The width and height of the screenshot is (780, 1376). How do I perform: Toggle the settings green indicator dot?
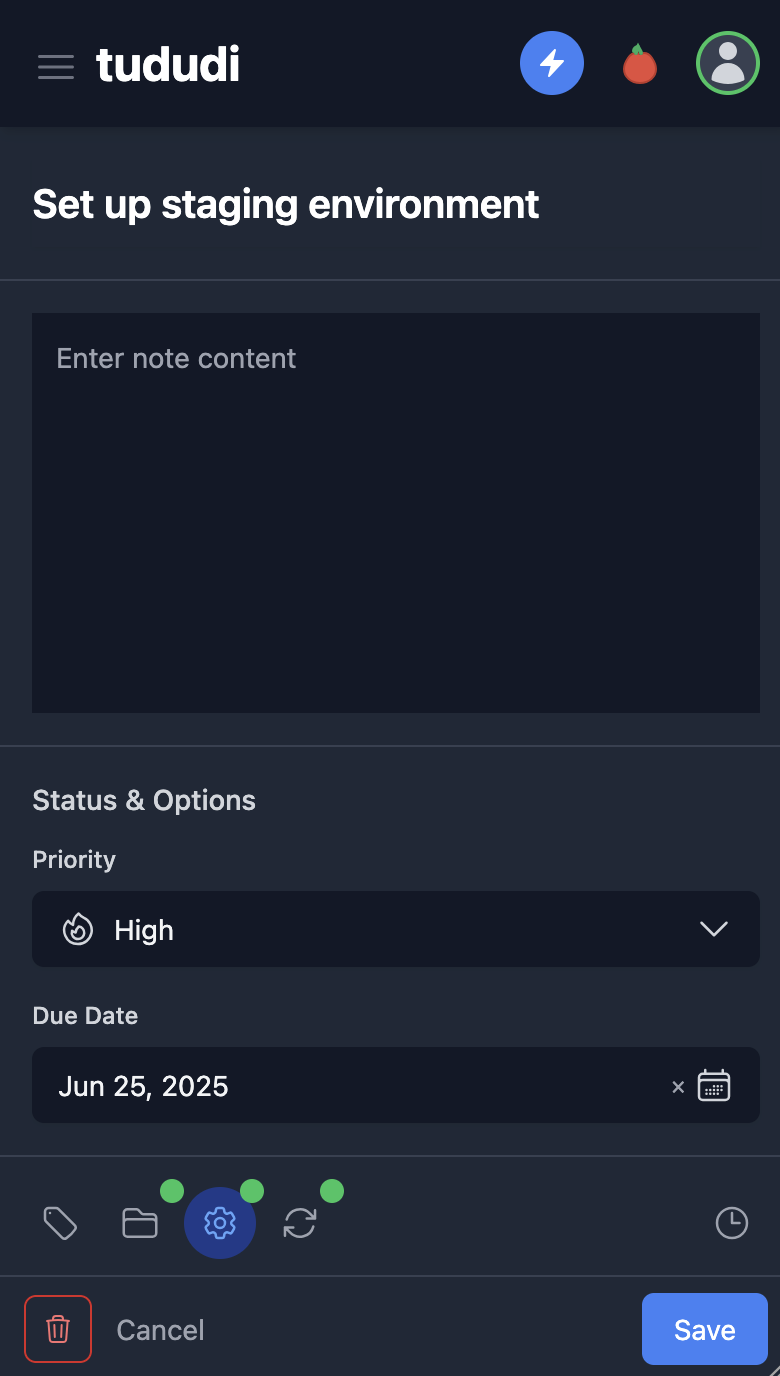[x=254, y=1190]
